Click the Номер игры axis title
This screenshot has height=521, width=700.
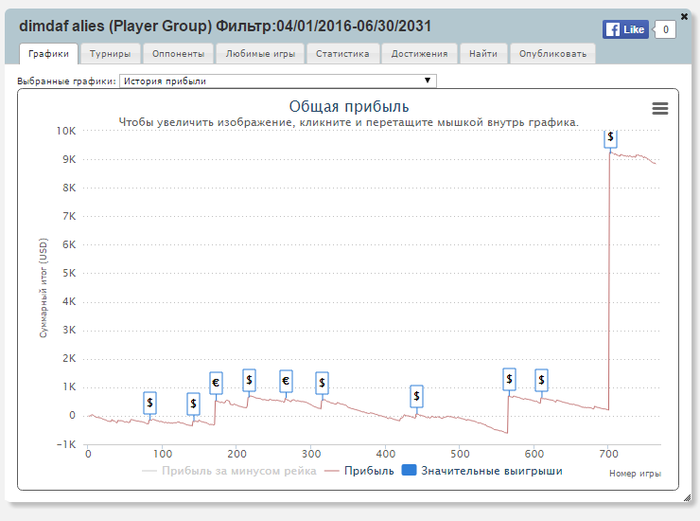[x=635, y=473]
